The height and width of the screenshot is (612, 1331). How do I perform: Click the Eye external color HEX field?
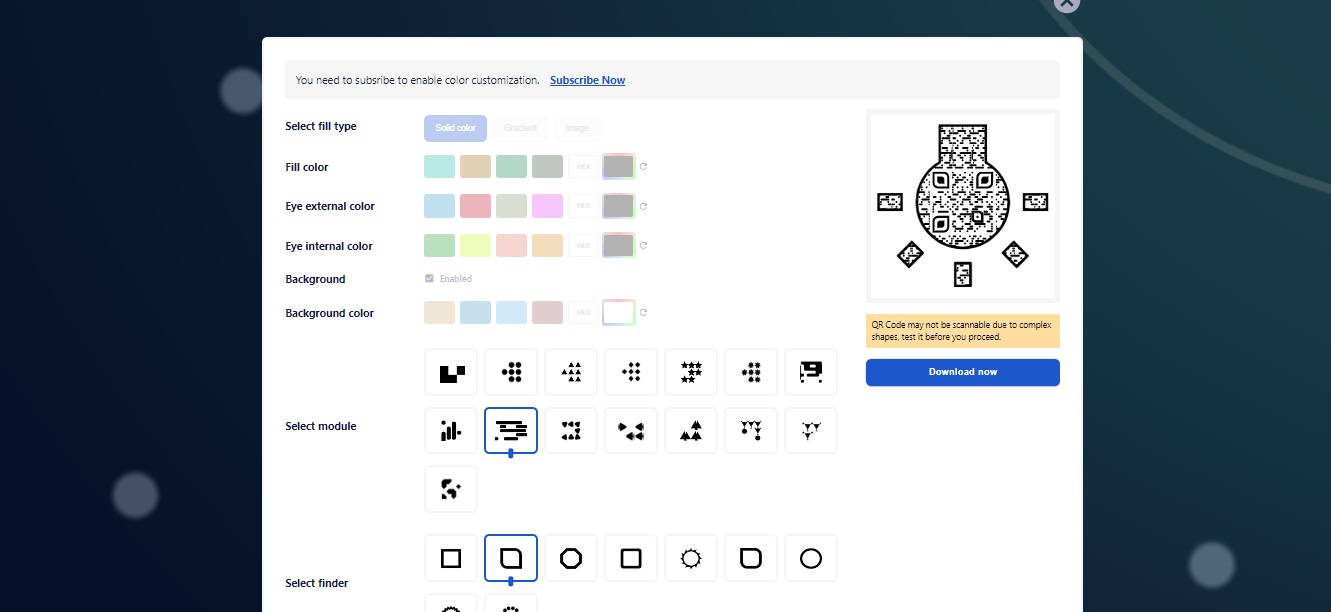[x=583, y=206]
